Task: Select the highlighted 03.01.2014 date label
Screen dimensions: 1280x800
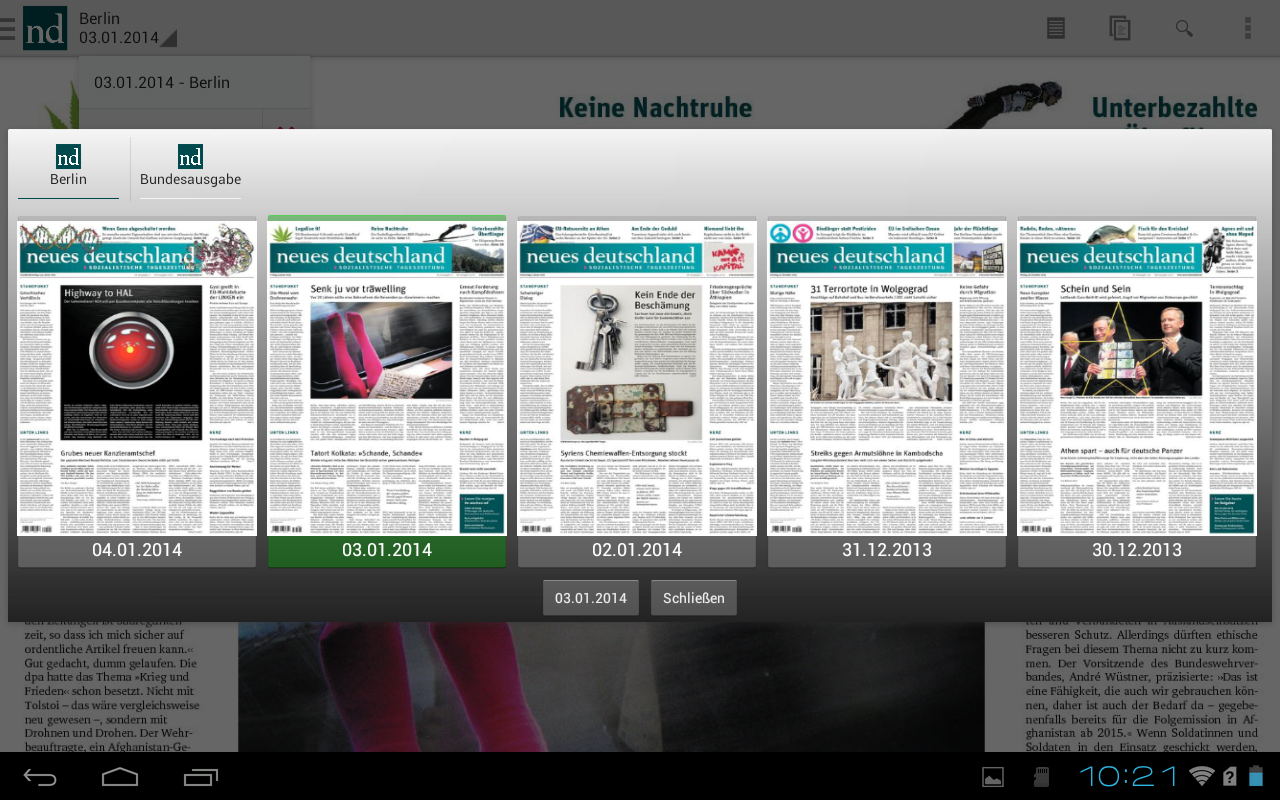Action: click(x=387, y=551)
